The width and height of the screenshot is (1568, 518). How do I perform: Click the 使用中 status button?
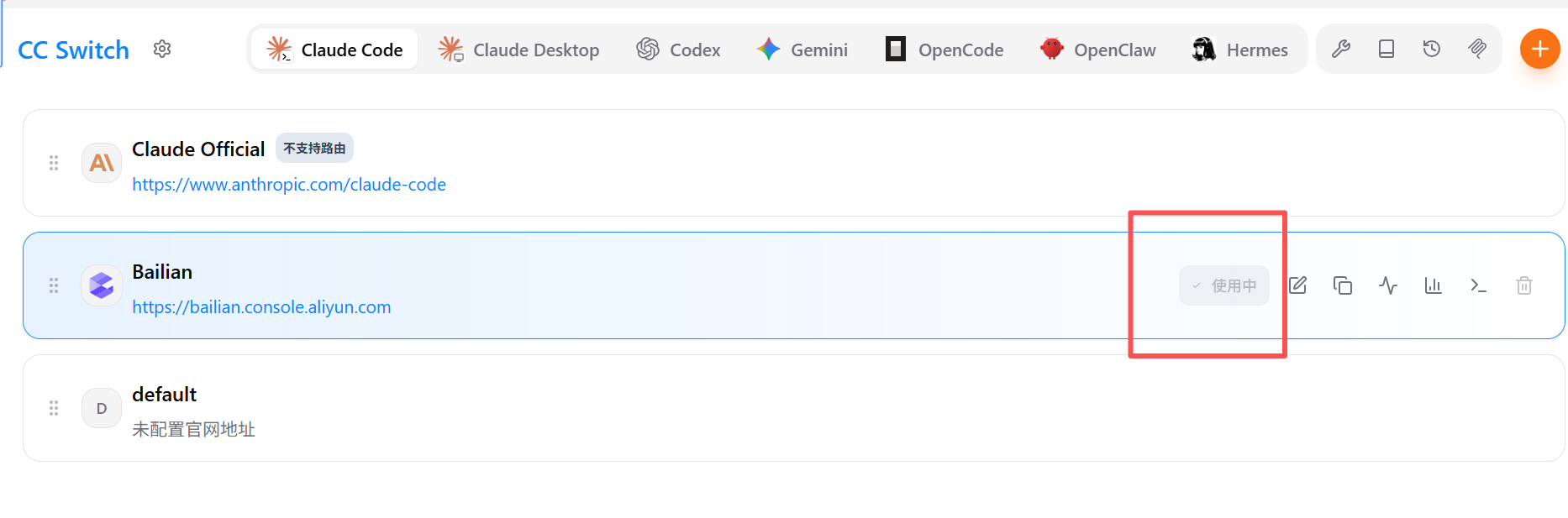pyautogui.click(x=1223, y=285)
